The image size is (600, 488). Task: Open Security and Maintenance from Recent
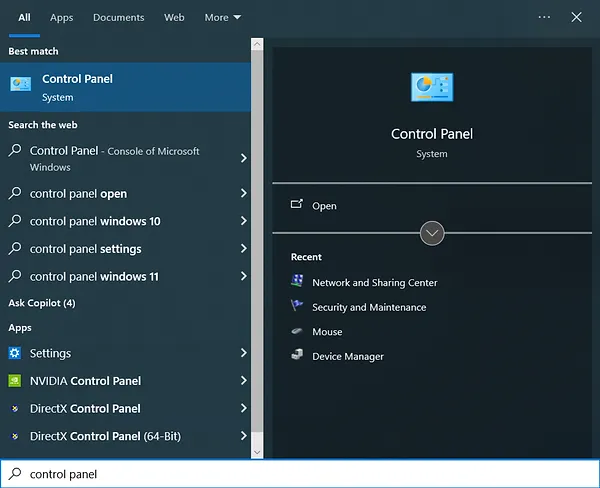(x=369, y=307)
